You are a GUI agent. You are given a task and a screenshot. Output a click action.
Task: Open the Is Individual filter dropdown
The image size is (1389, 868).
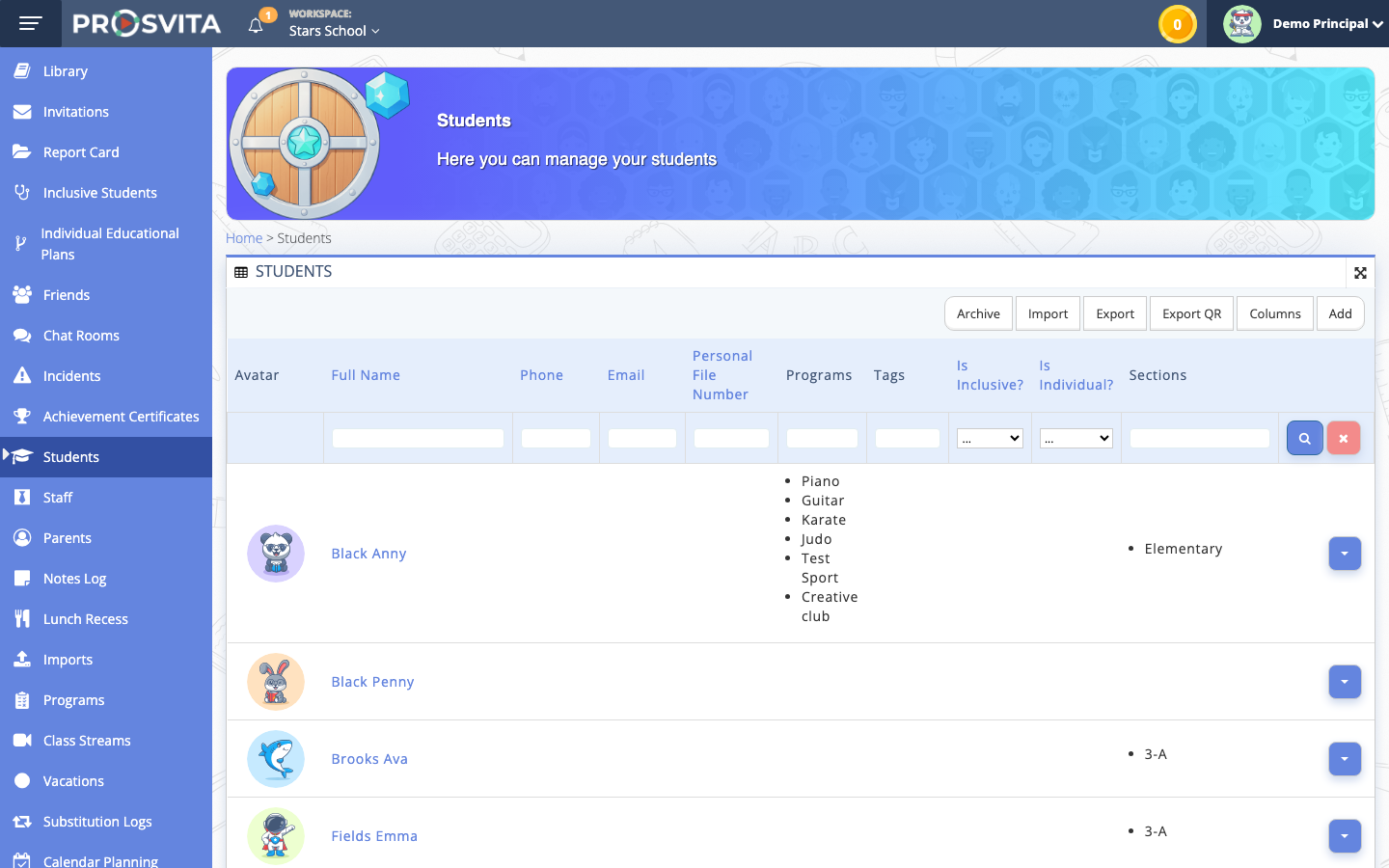1076,439
